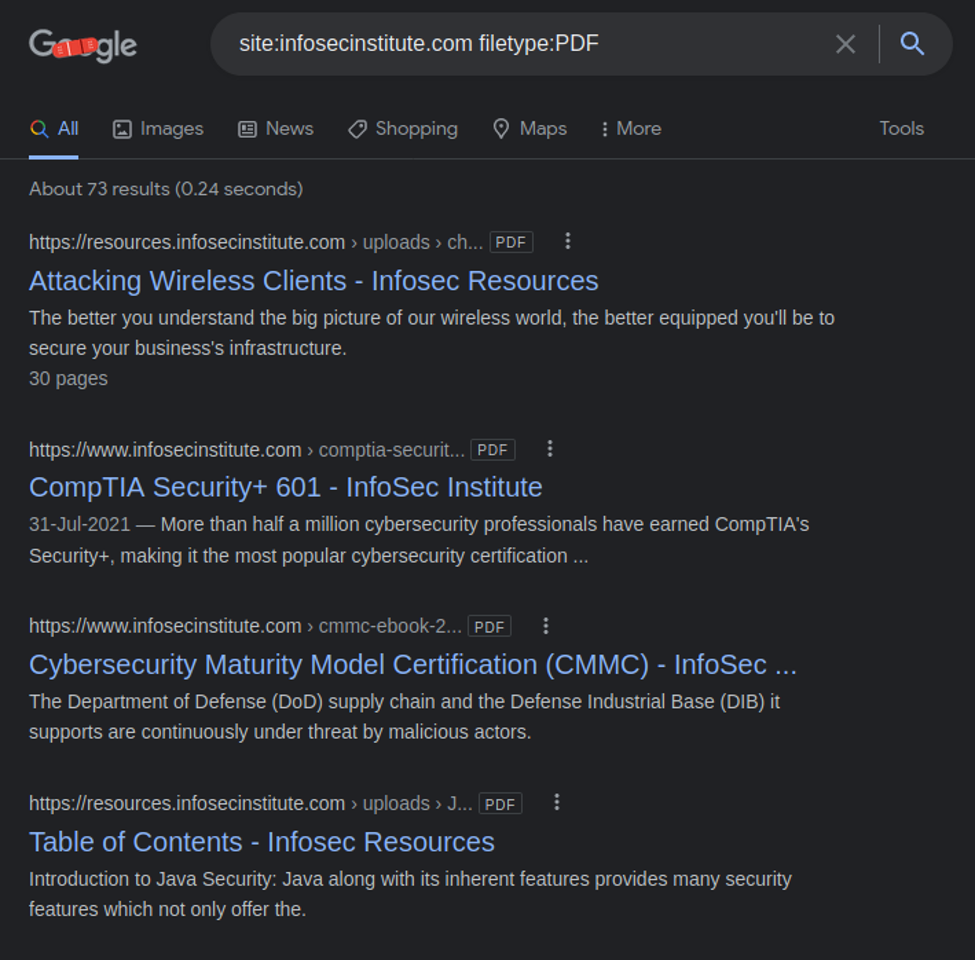Viewport: 977px width, 960px height.
Task: Click PDF badge on Attacking Wireless Clients result
Action: pos(511,242)
